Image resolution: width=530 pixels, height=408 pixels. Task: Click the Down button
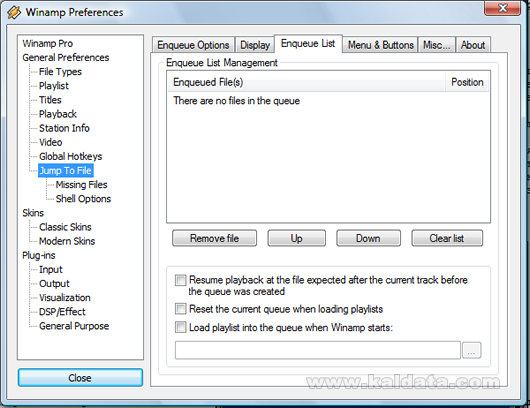coord(368,238)
